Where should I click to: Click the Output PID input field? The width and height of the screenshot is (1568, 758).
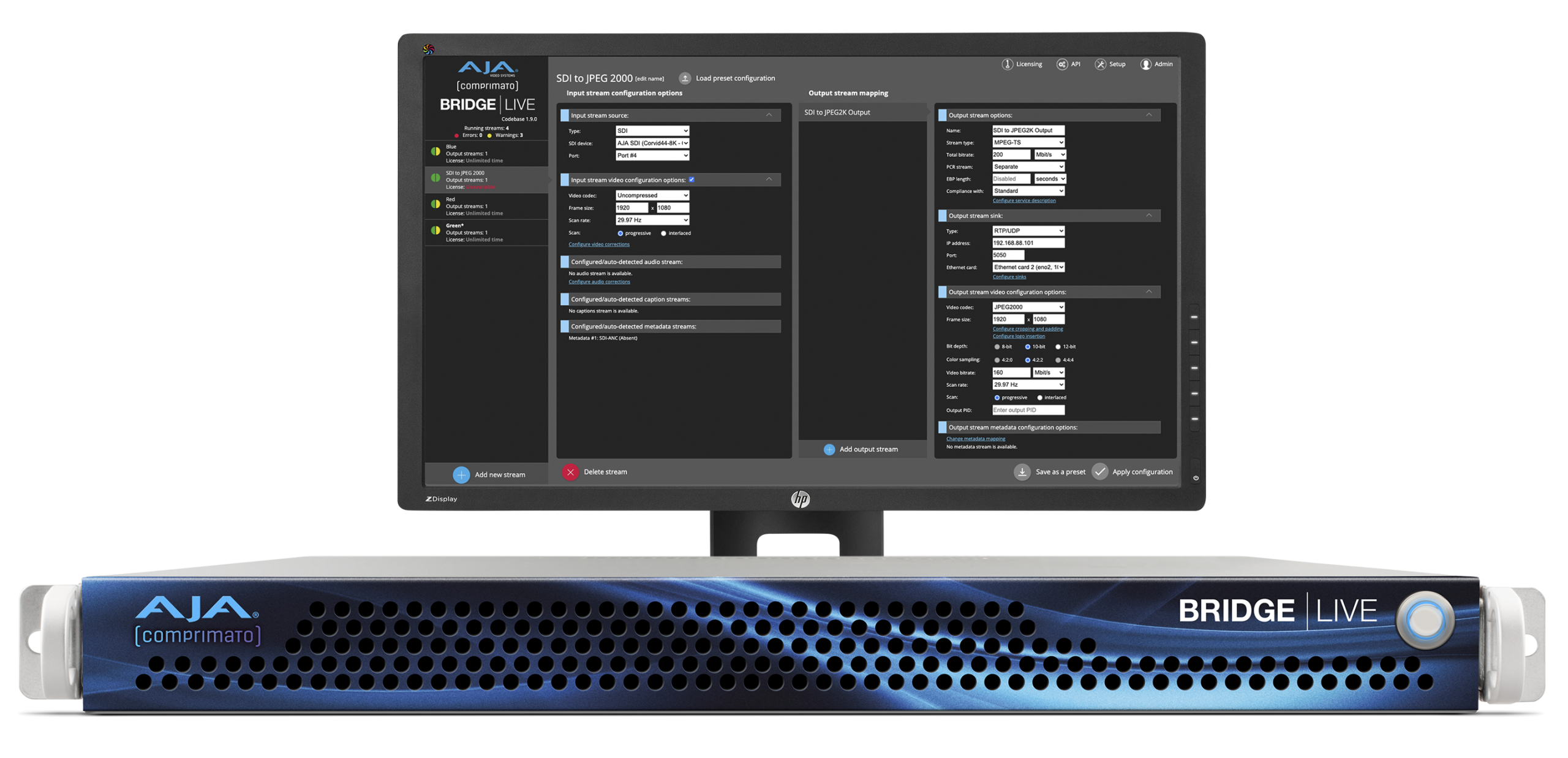coord(1028,410)
